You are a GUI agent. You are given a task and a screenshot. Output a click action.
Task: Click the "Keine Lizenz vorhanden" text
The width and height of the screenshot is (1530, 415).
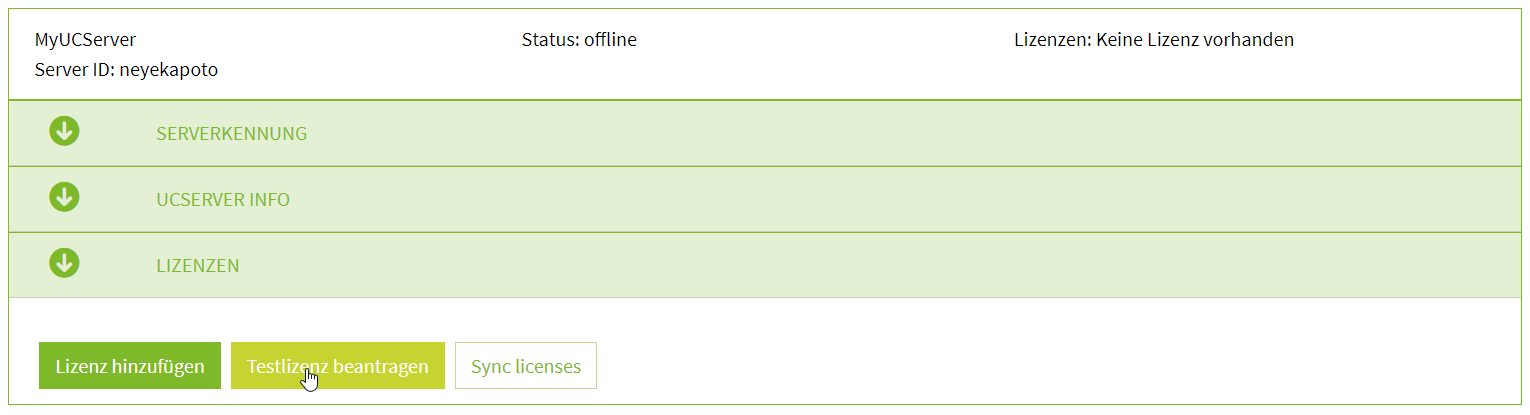1195,40
